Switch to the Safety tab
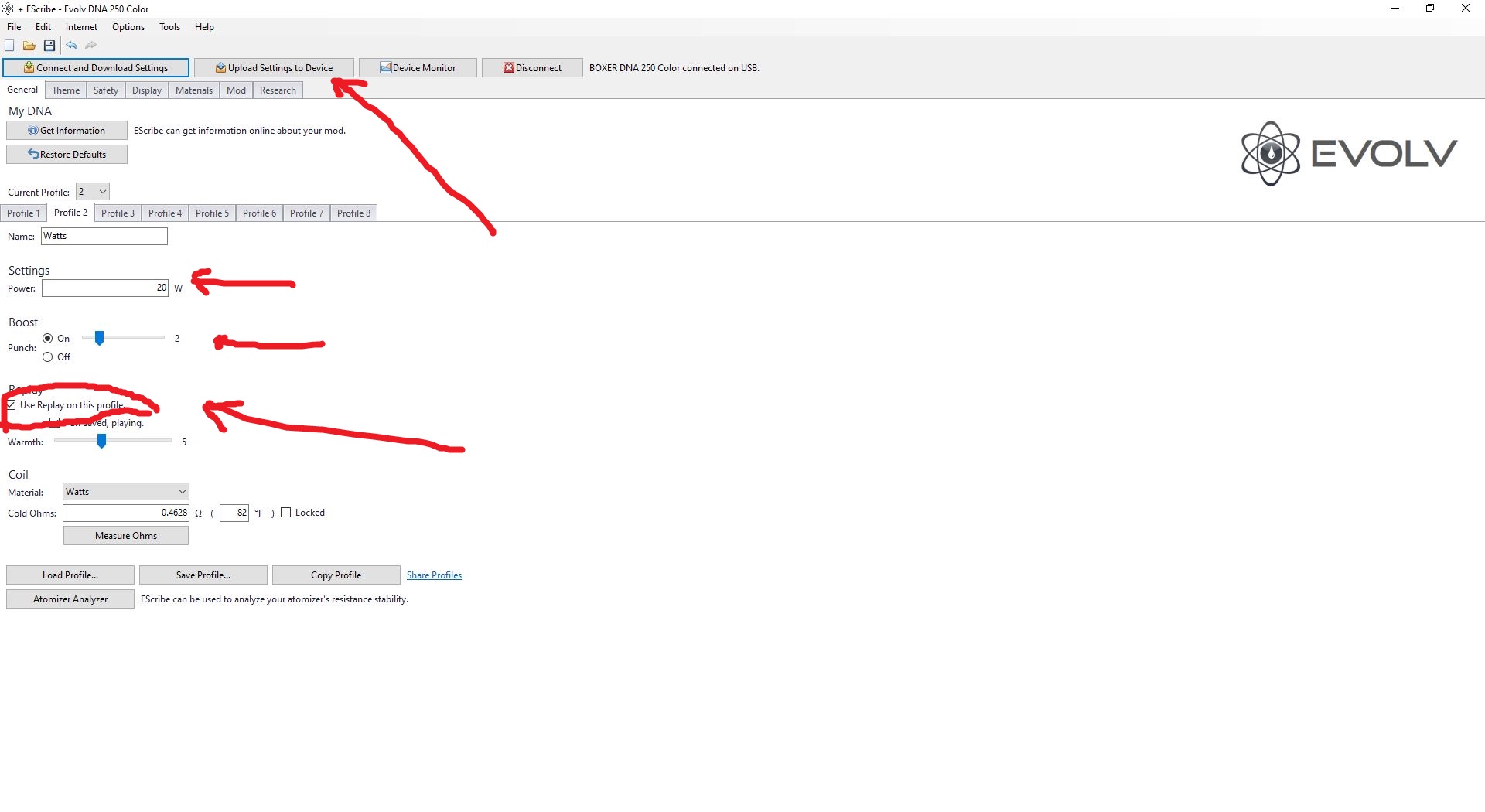 pos(106,90)
